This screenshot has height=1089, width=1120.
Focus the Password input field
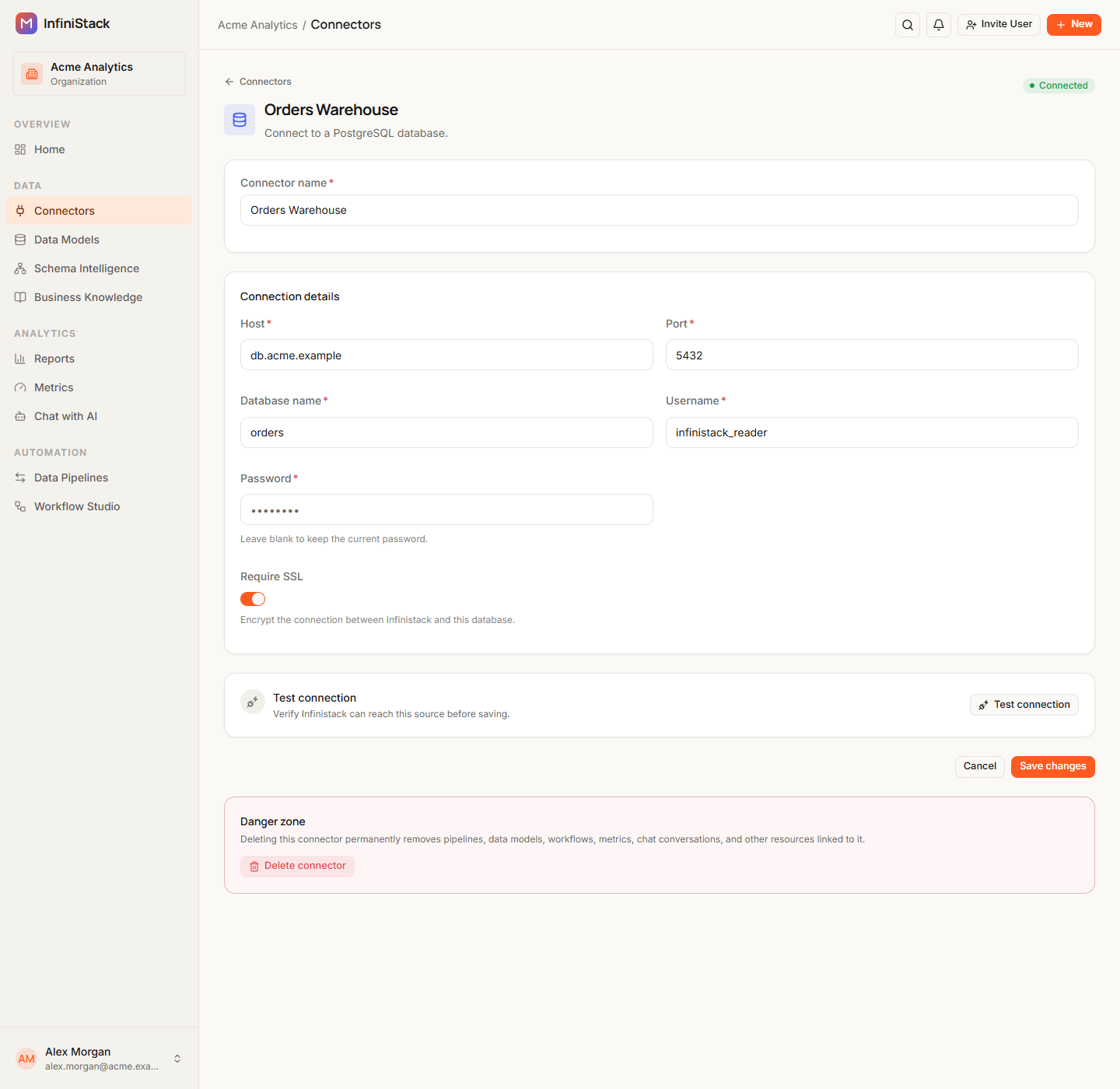point(446,509)
